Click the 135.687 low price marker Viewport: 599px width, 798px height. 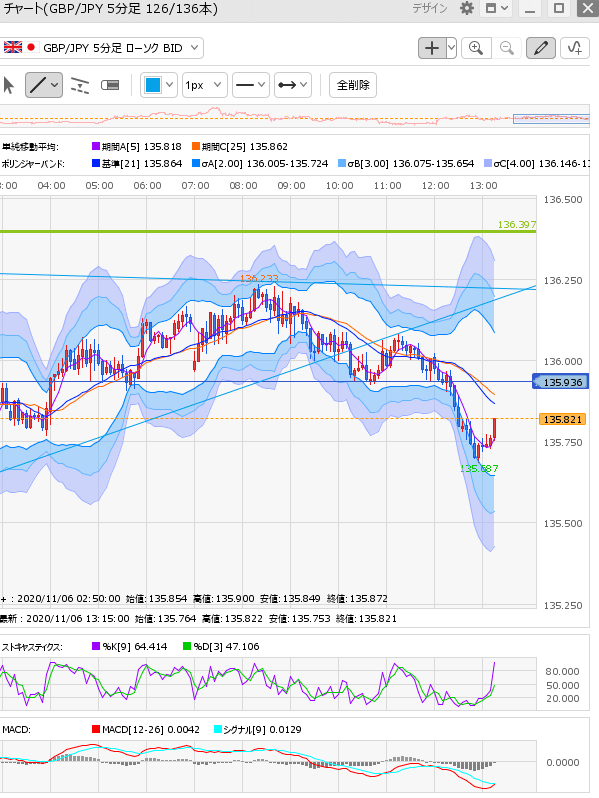tap(479, 468)
